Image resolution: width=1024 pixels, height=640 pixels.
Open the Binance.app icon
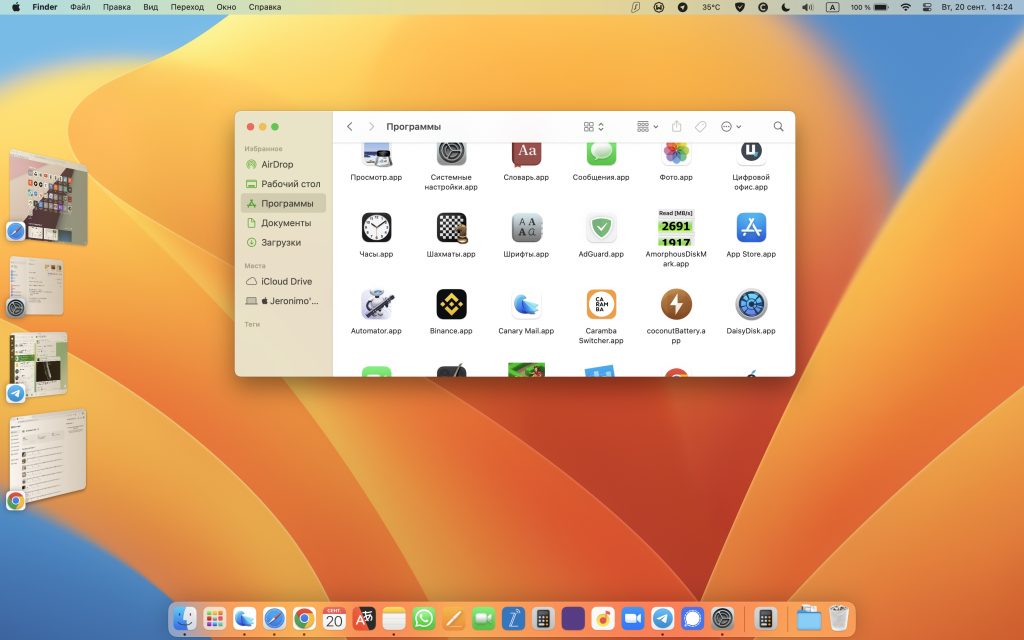pyautogui.click(x=452, y=304)
